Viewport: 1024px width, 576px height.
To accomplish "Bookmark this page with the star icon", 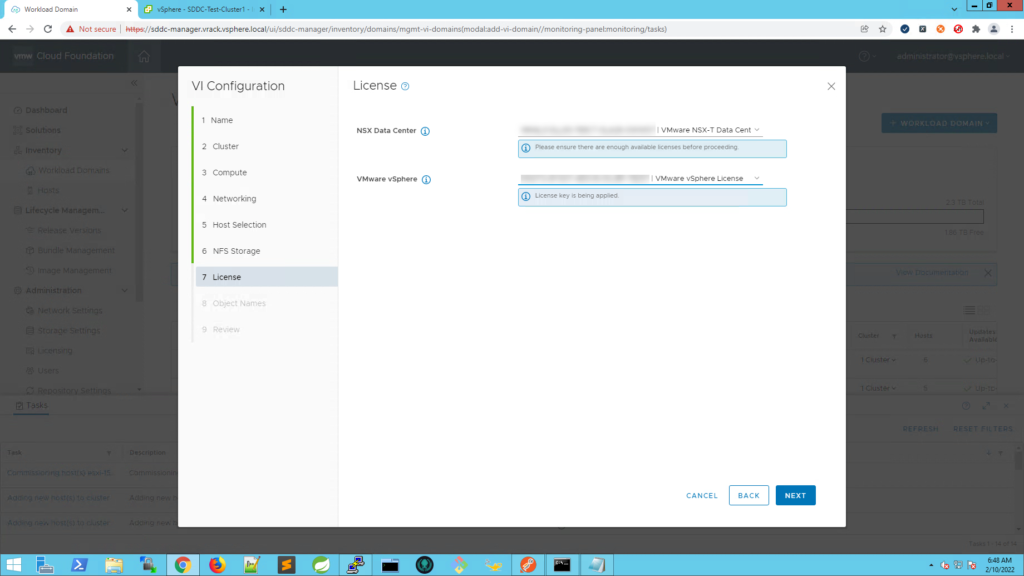I will 882,29.
